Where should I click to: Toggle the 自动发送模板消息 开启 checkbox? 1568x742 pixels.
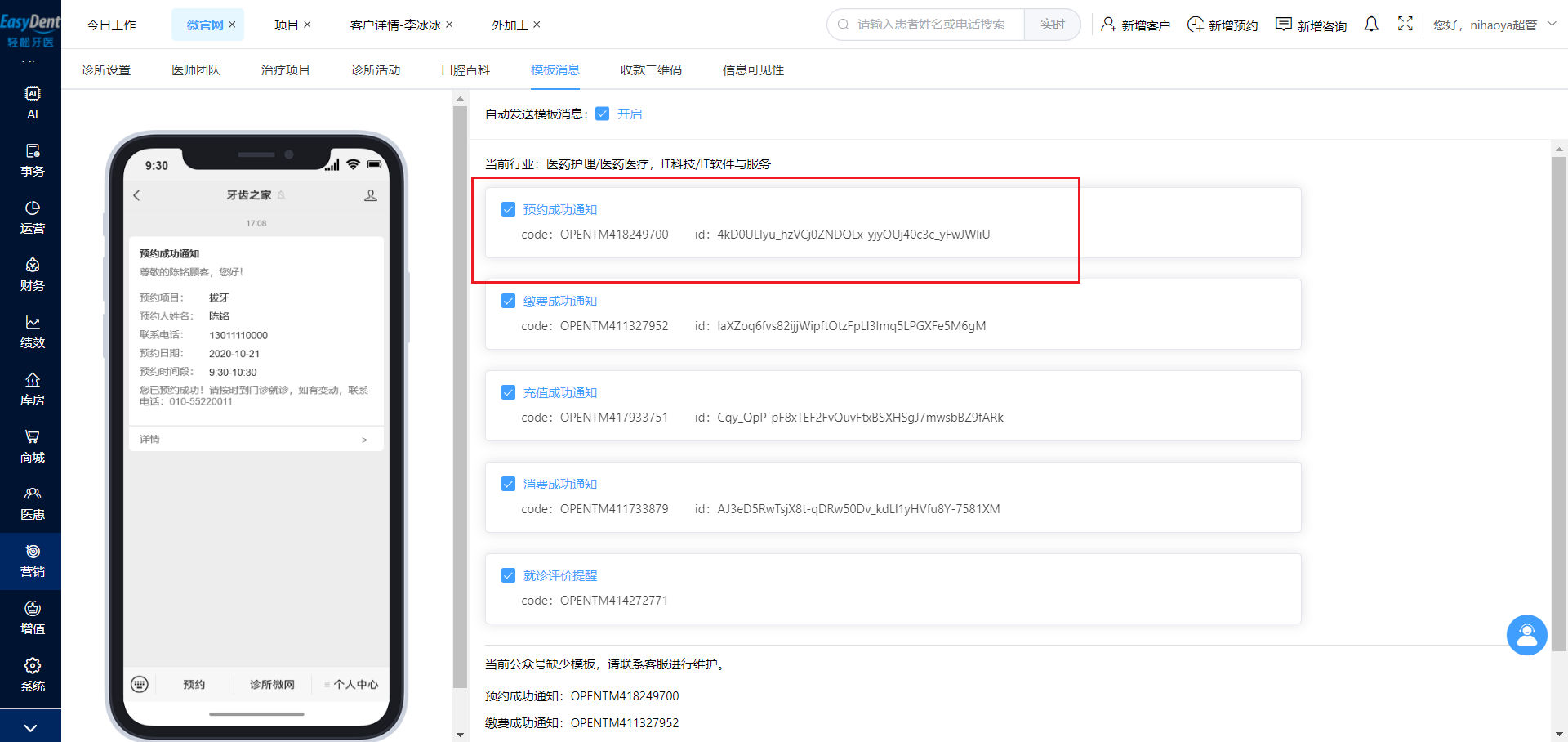602,114
